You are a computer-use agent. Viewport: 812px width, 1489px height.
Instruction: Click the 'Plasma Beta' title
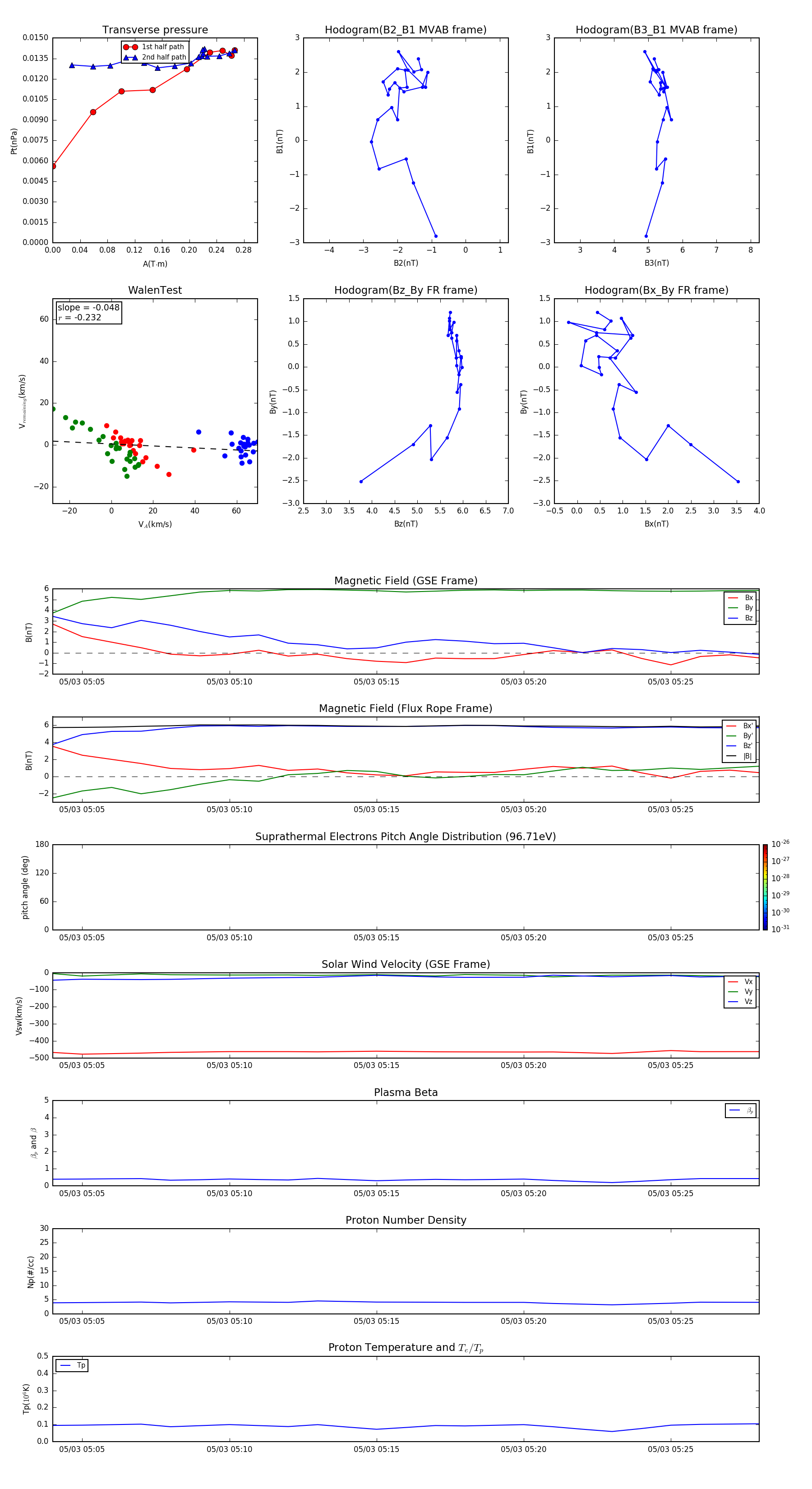[406, 1092]
